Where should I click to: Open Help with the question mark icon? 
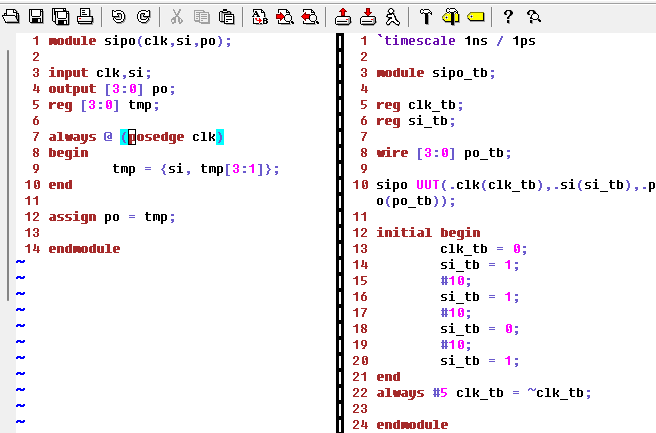tap(508, 16)
